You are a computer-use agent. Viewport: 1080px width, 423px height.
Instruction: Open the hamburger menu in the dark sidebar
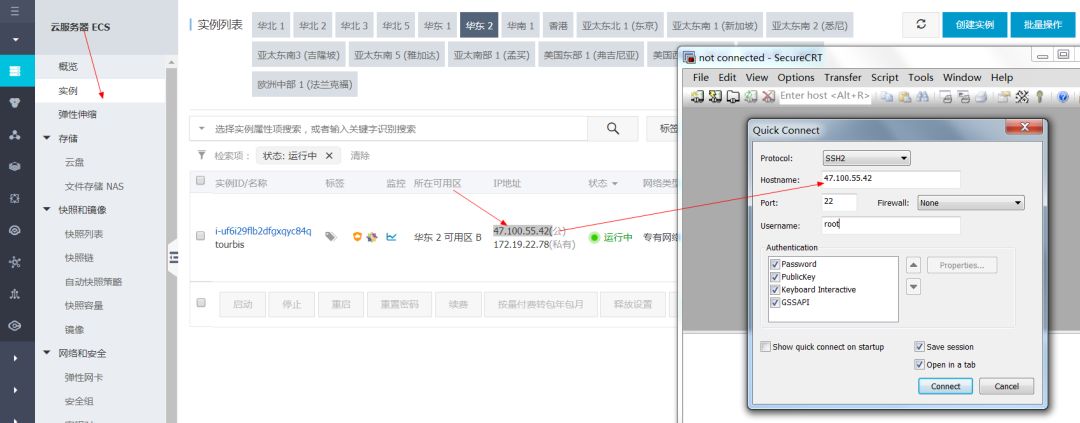point(15,11)
